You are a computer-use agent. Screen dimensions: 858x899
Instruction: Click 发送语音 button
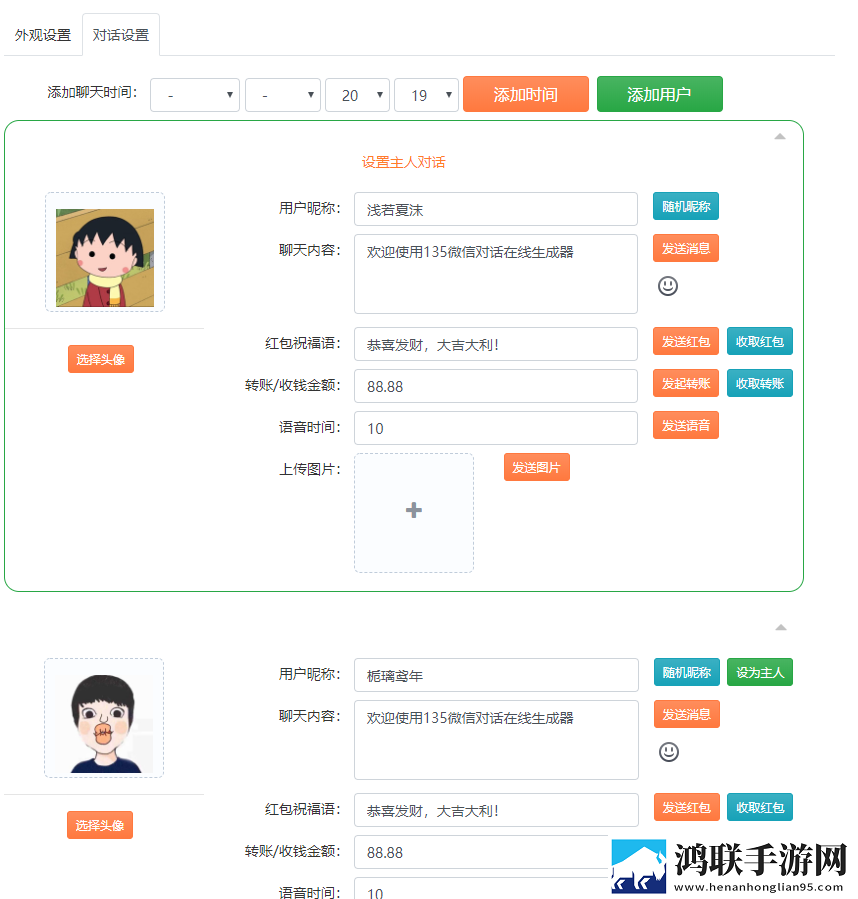686,425
